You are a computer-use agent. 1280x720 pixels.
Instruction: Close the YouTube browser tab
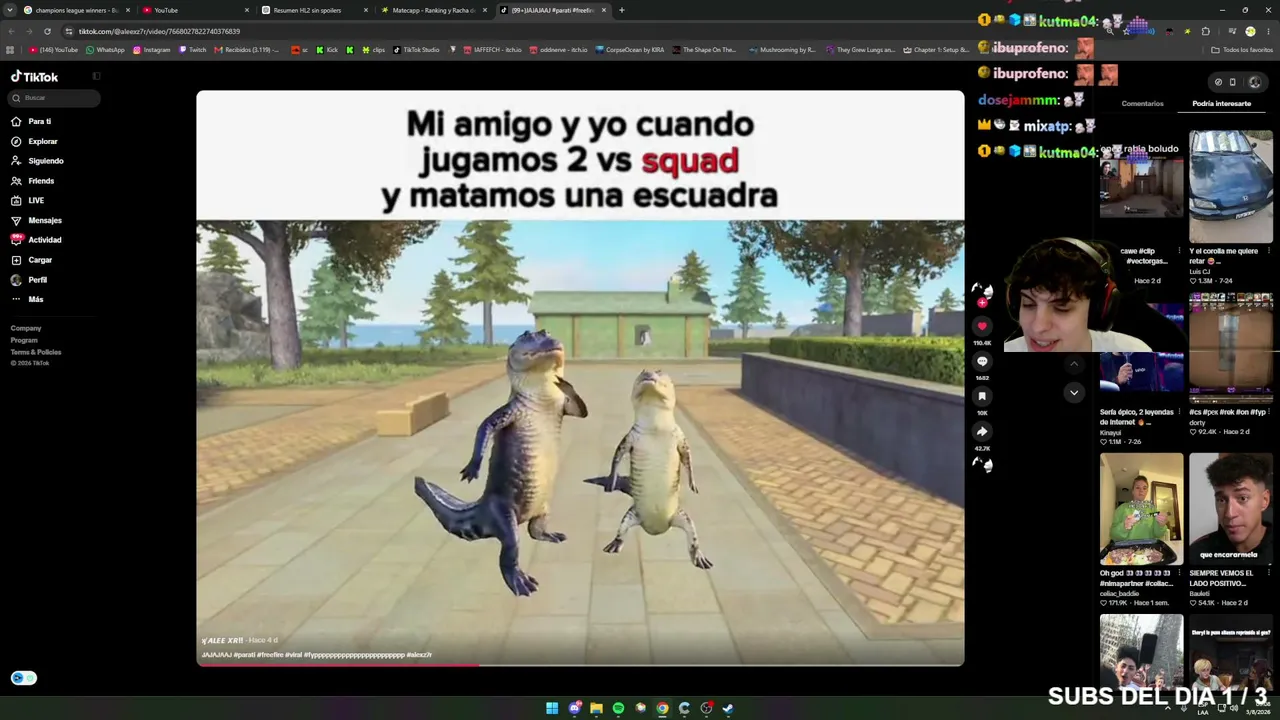coord(246,10)
